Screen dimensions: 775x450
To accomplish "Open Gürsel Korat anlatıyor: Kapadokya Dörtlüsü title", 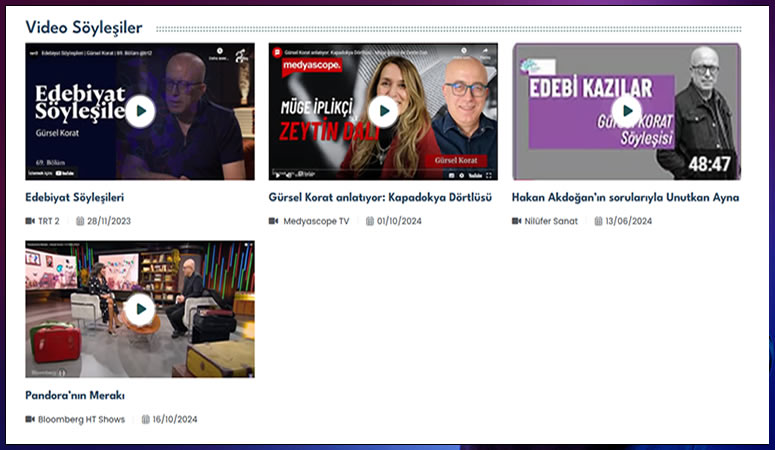I will pyautogui.click(x=380, y=198).
